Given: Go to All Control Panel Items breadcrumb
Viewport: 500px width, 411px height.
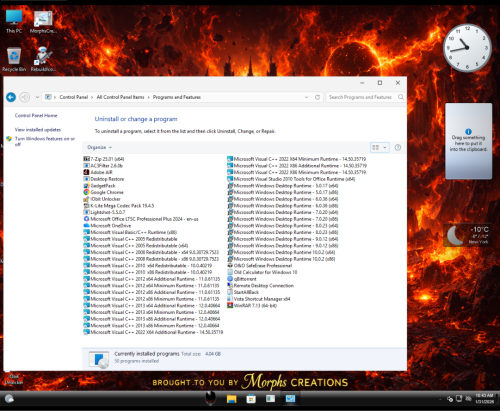Looking at the screenshot, I should click(x=120, y=97).
